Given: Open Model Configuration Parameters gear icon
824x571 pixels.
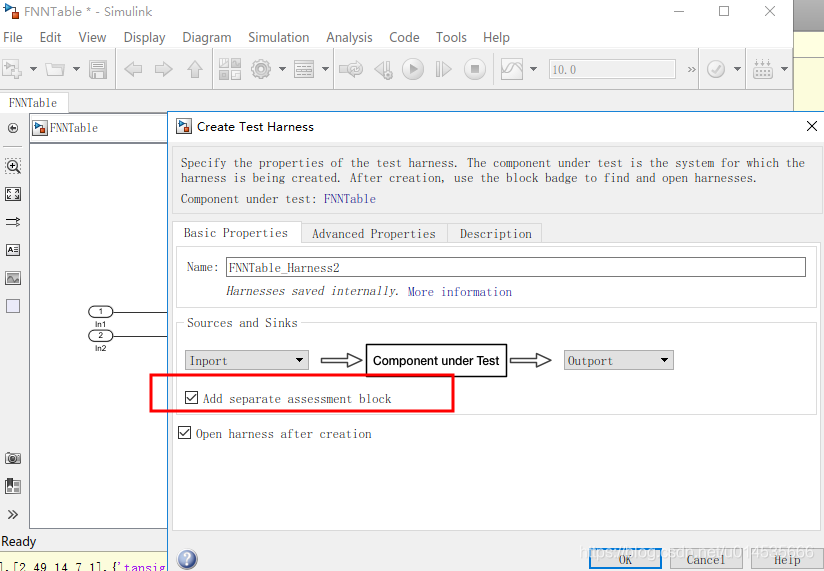Looking at the screenshot, I should pos(261,69).
